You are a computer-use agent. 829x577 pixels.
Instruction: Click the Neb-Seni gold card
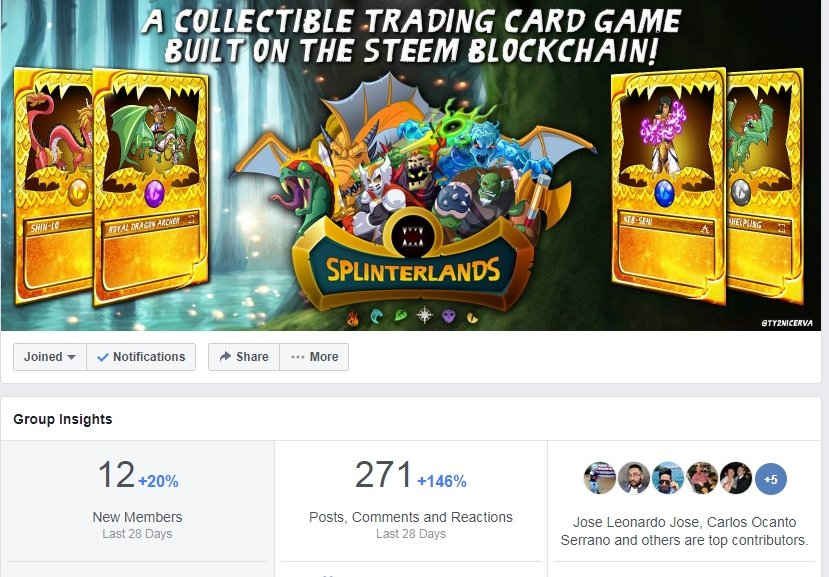tap(667, 185)
